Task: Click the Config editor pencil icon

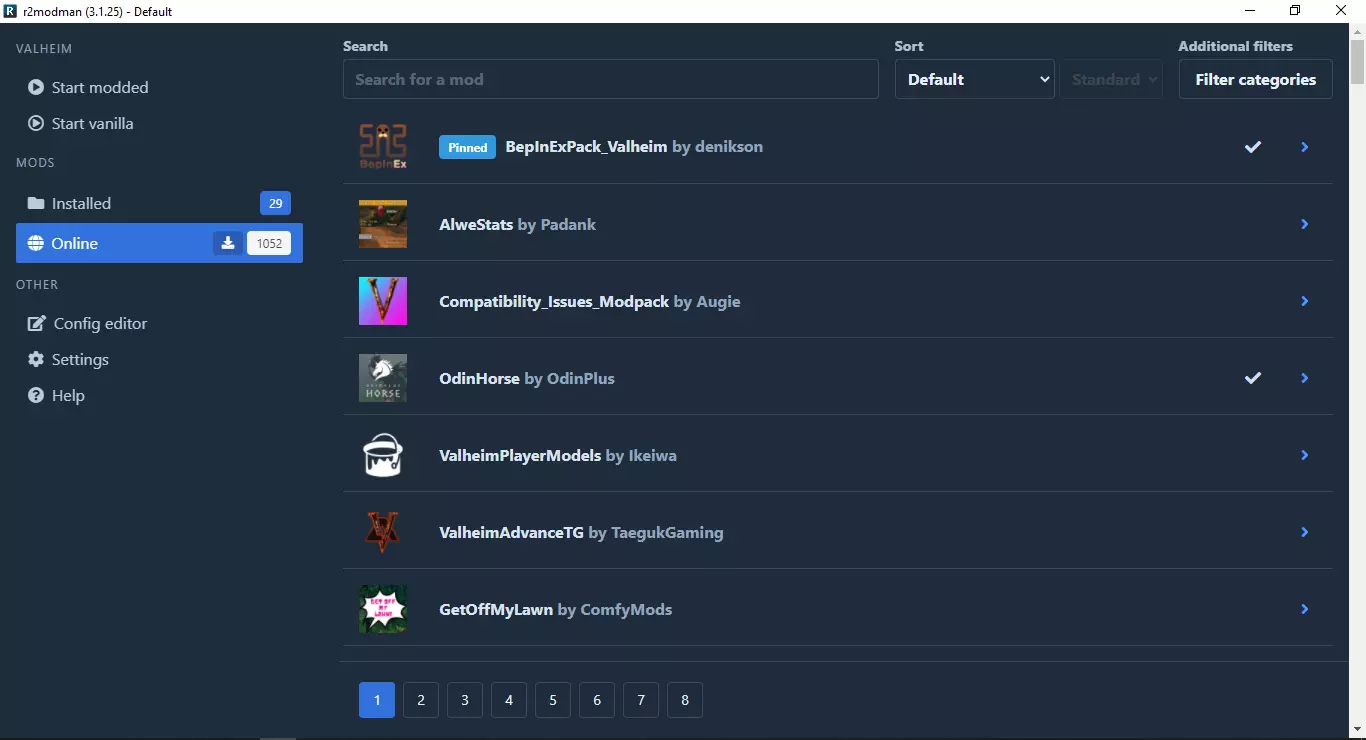Action: (37, 323)
